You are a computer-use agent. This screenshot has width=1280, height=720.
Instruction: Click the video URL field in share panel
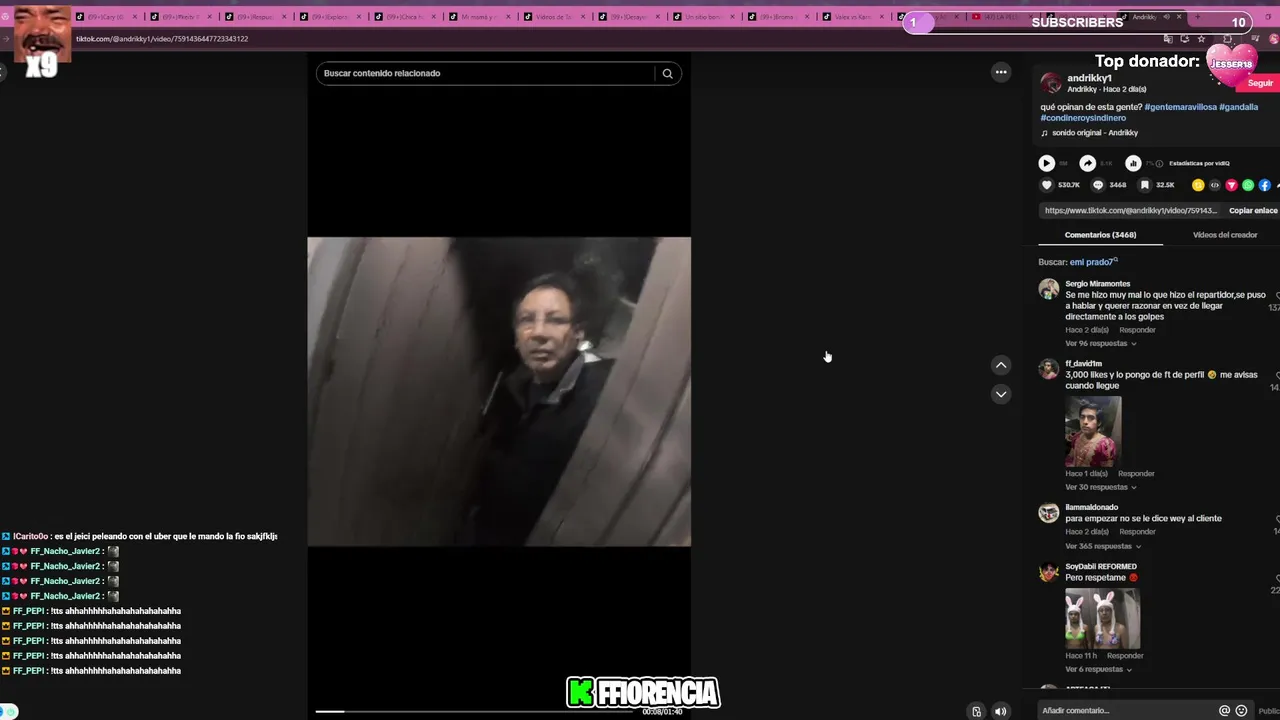coord(1130,211)
